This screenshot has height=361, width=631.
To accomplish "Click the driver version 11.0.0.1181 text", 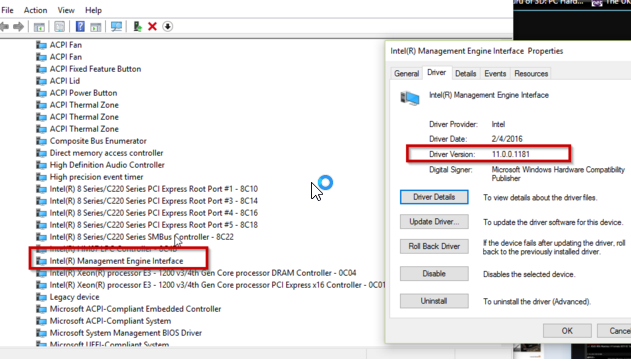I will pyautogui.click(x=511, y=154).
